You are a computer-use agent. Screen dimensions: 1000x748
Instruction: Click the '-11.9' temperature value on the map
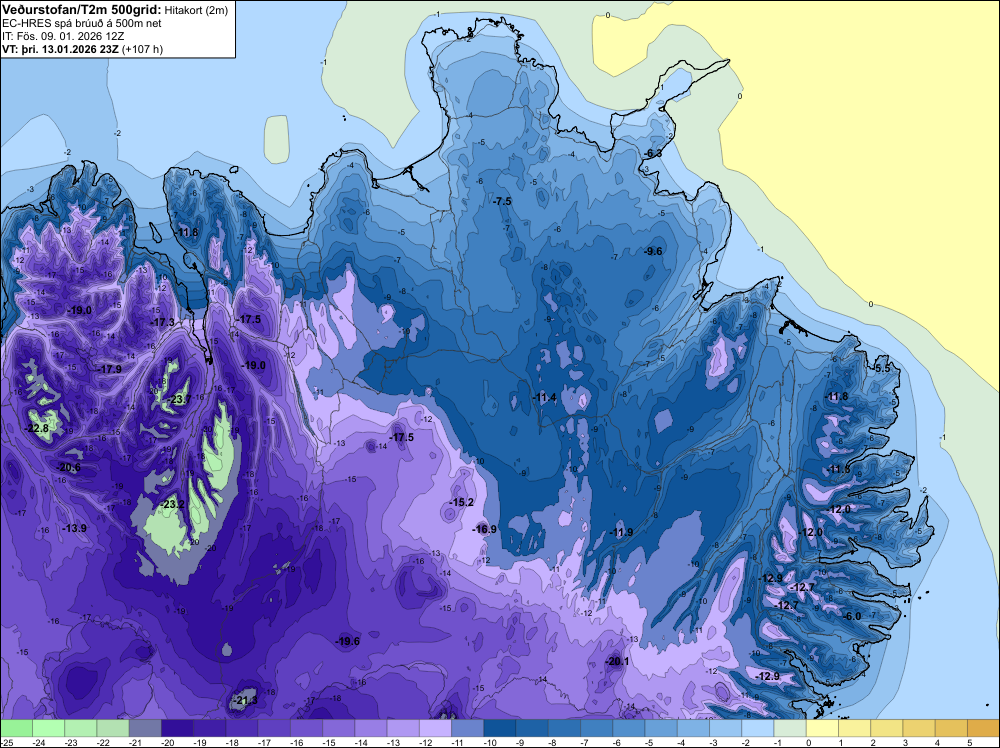(621, 532)
